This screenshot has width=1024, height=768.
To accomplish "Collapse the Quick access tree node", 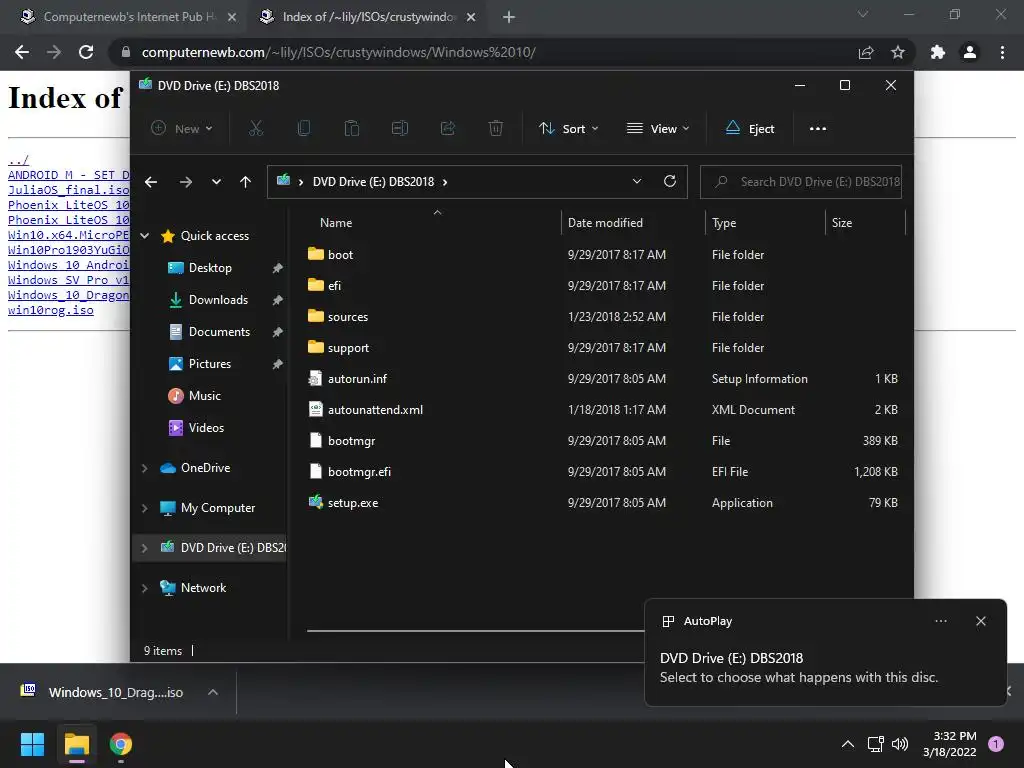I will coord(145,236).
